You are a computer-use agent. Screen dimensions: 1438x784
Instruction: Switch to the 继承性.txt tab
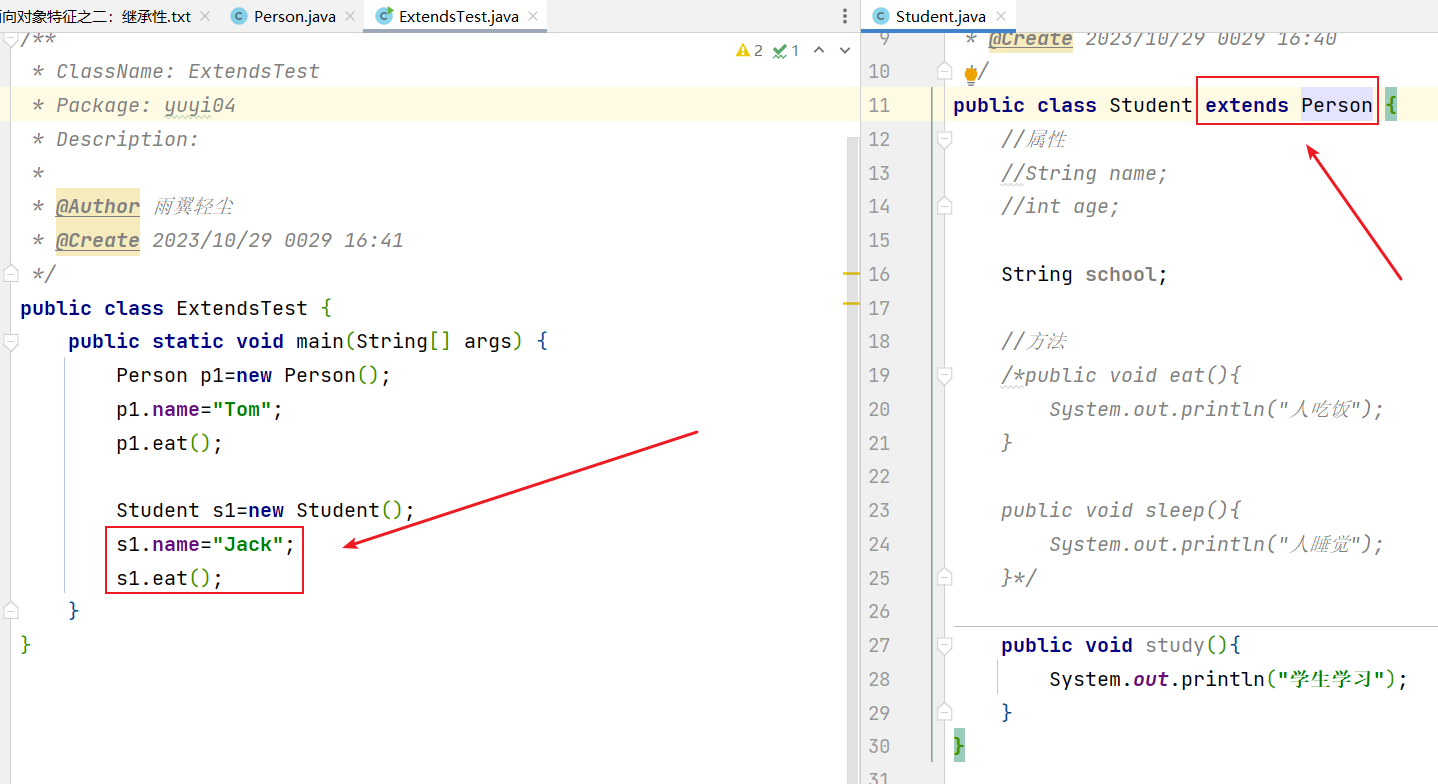tap(98, 17)
